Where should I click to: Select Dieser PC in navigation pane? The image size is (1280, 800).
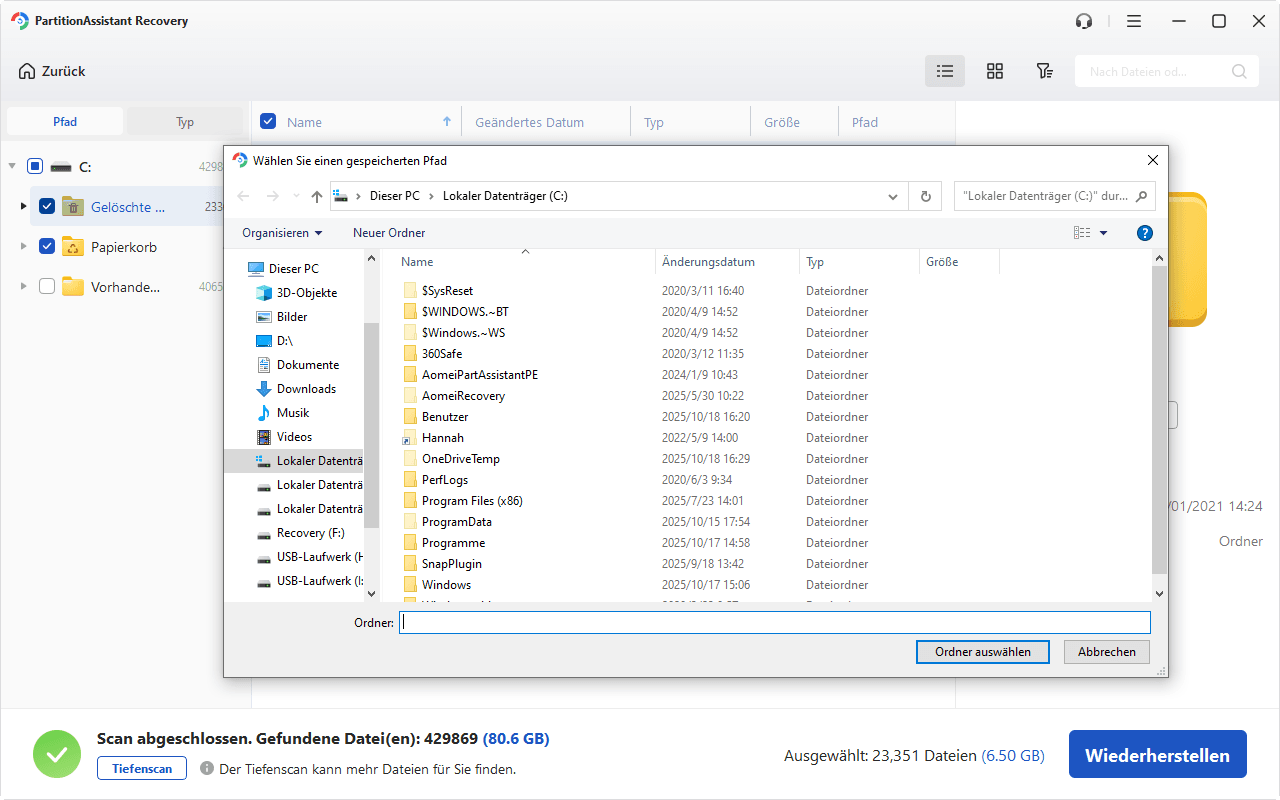pos(283,269)
